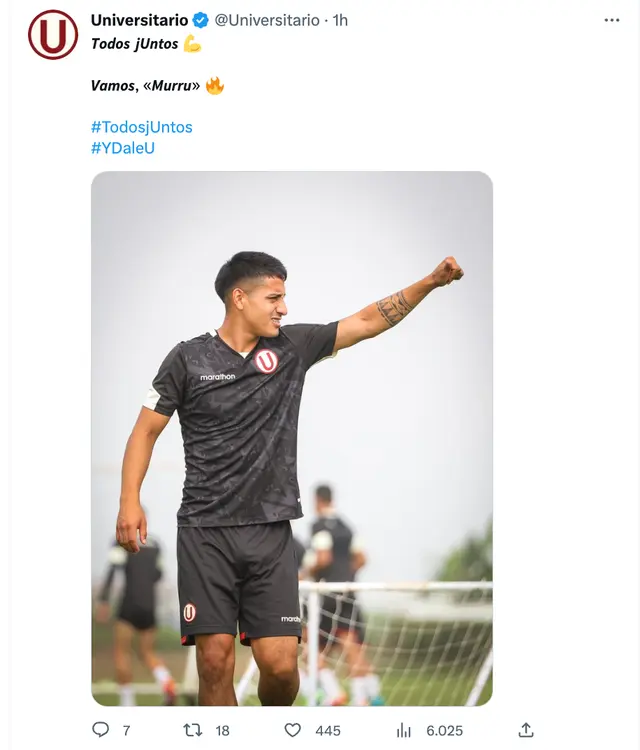640x750 pixels.
Task: Click the blue verified badge
Action: (x=201, y=20)
